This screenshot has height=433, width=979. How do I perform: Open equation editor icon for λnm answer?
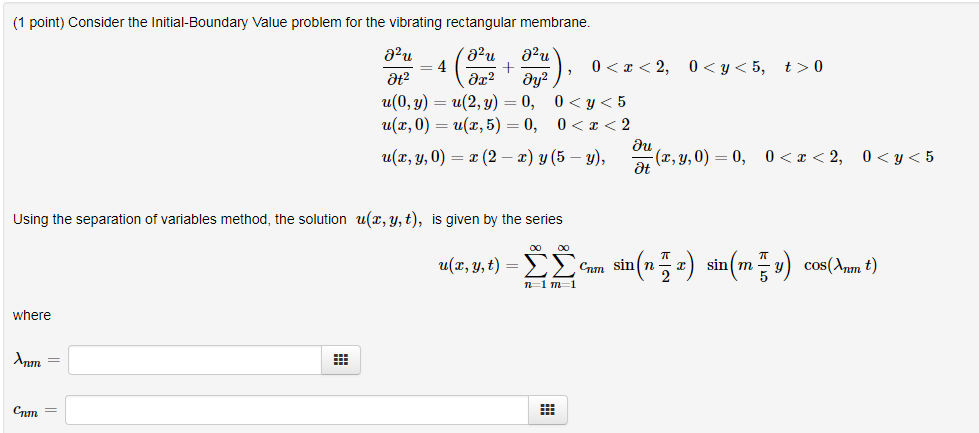(340, 360)
